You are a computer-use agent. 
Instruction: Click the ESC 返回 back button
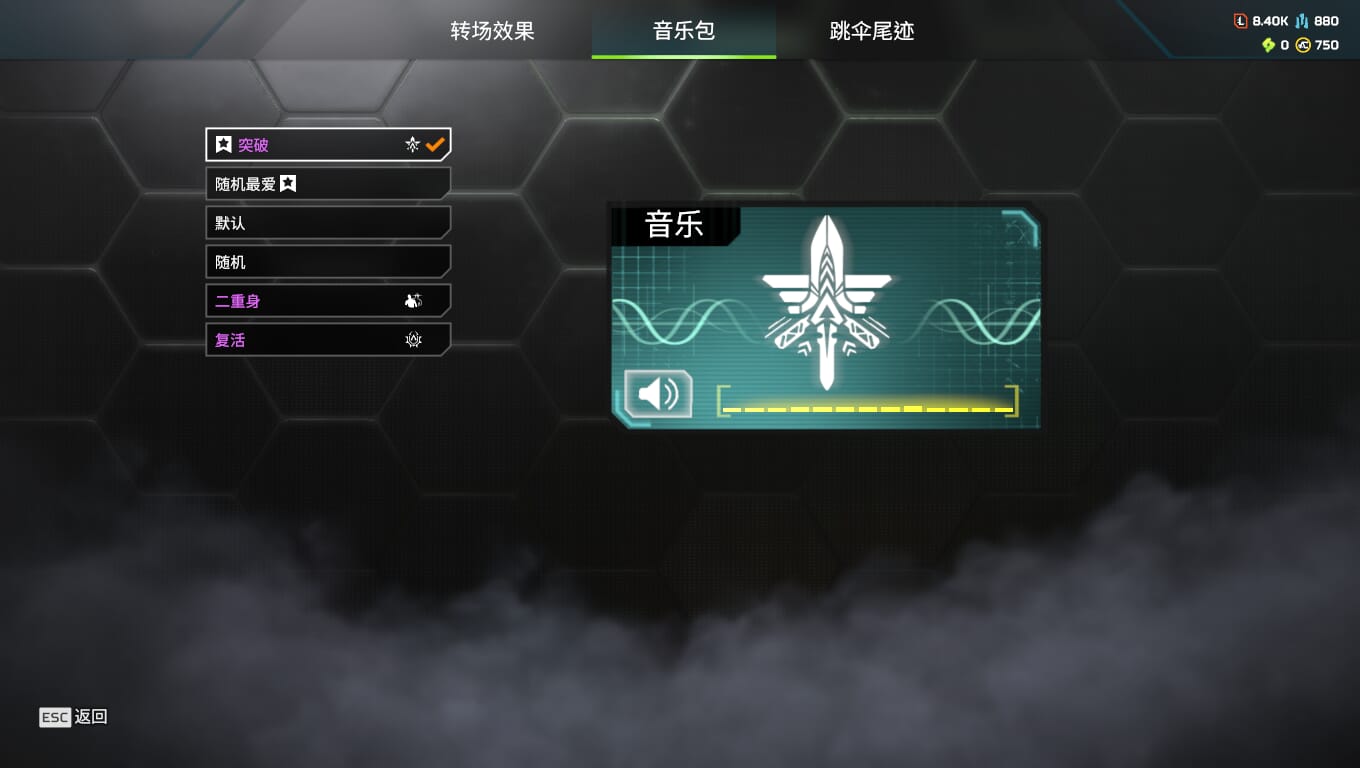(x=73, y=717)
